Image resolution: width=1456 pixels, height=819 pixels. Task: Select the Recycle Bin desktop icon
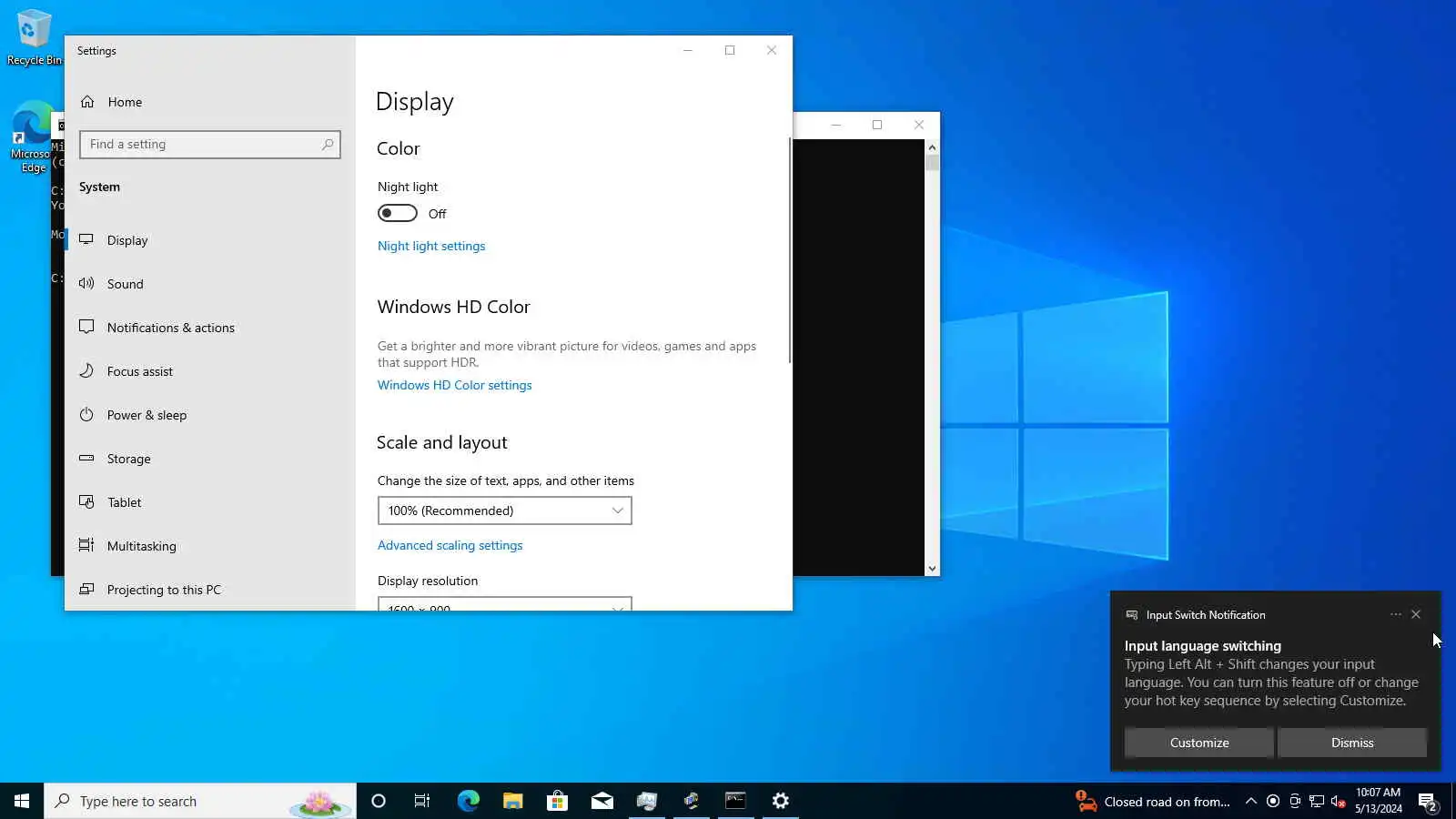(x=35, y=38)
